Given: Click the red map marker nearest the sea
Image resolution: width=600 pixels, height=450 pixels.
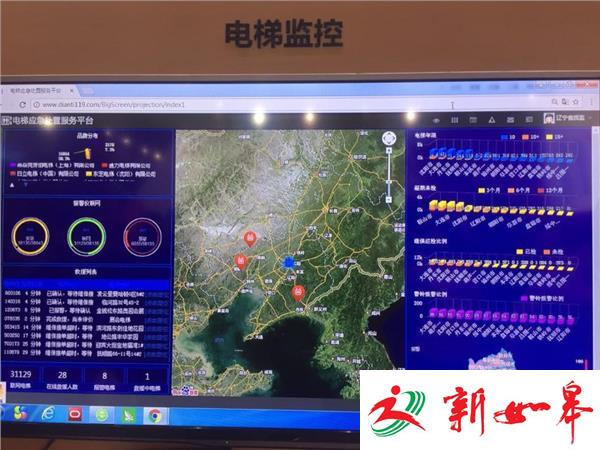Looking at the screenshot, I should coord(297,291).
